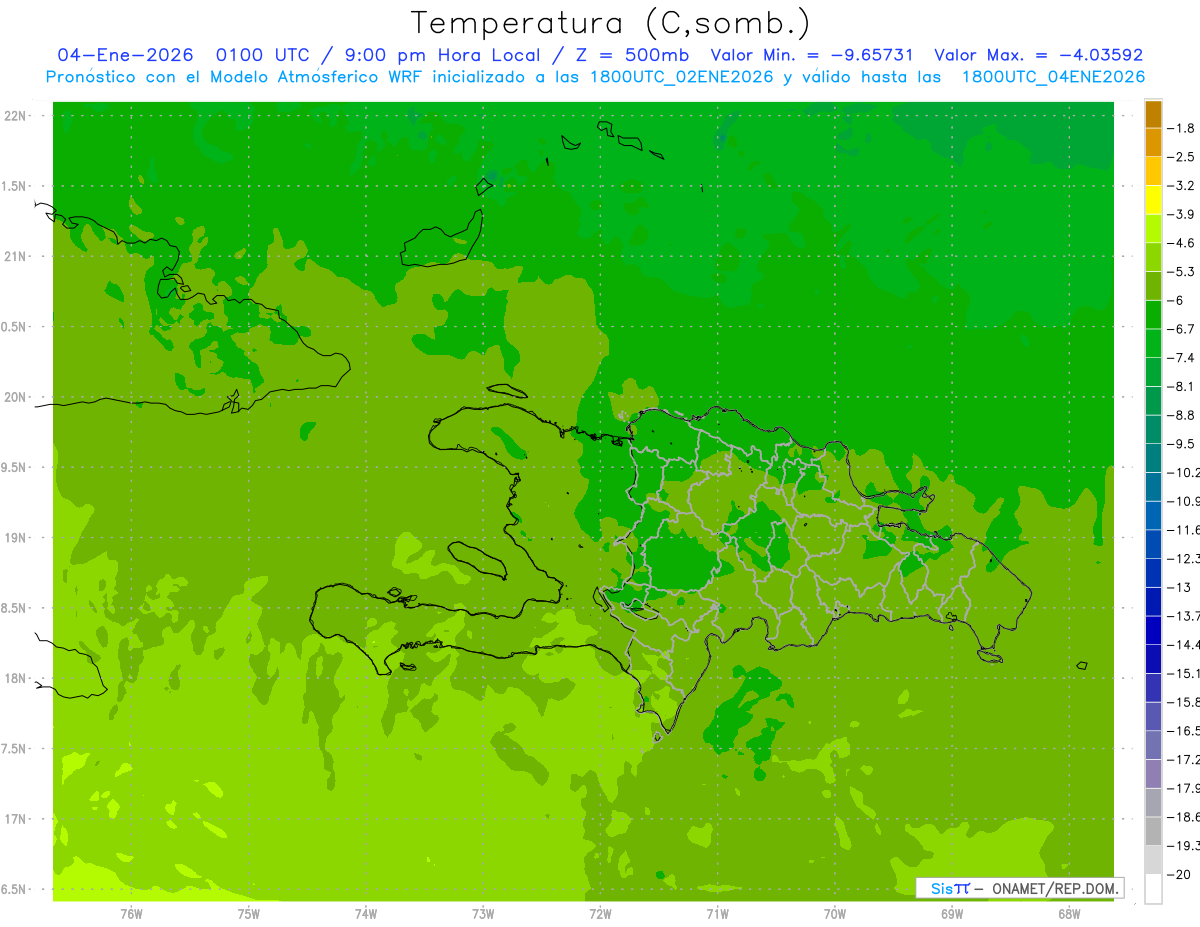
Task: Click the '76W' longitude label
Action: point(131,914)
